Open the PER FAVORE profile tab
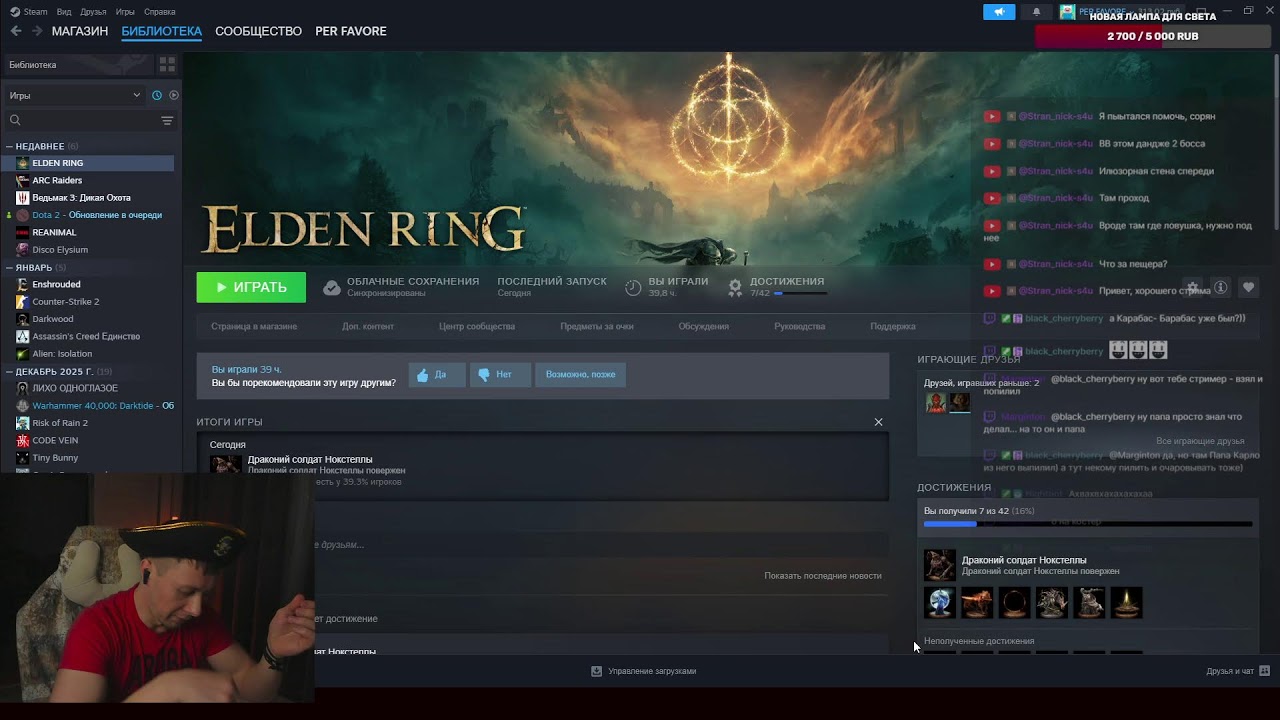 [351, 31]
